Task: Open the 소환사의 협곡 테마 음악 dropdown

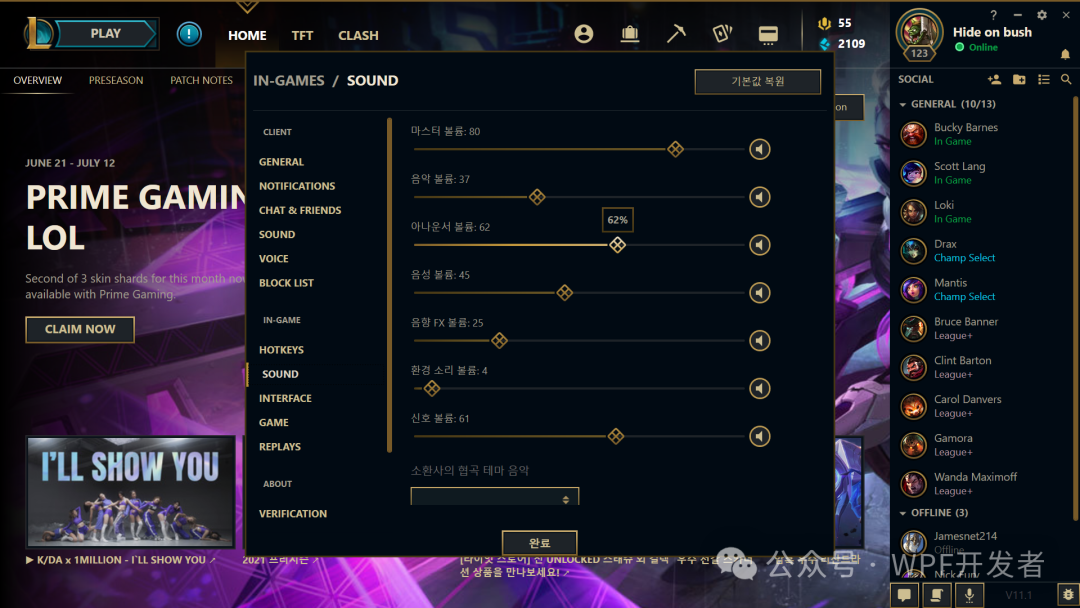Action: (x=495, y=496)
